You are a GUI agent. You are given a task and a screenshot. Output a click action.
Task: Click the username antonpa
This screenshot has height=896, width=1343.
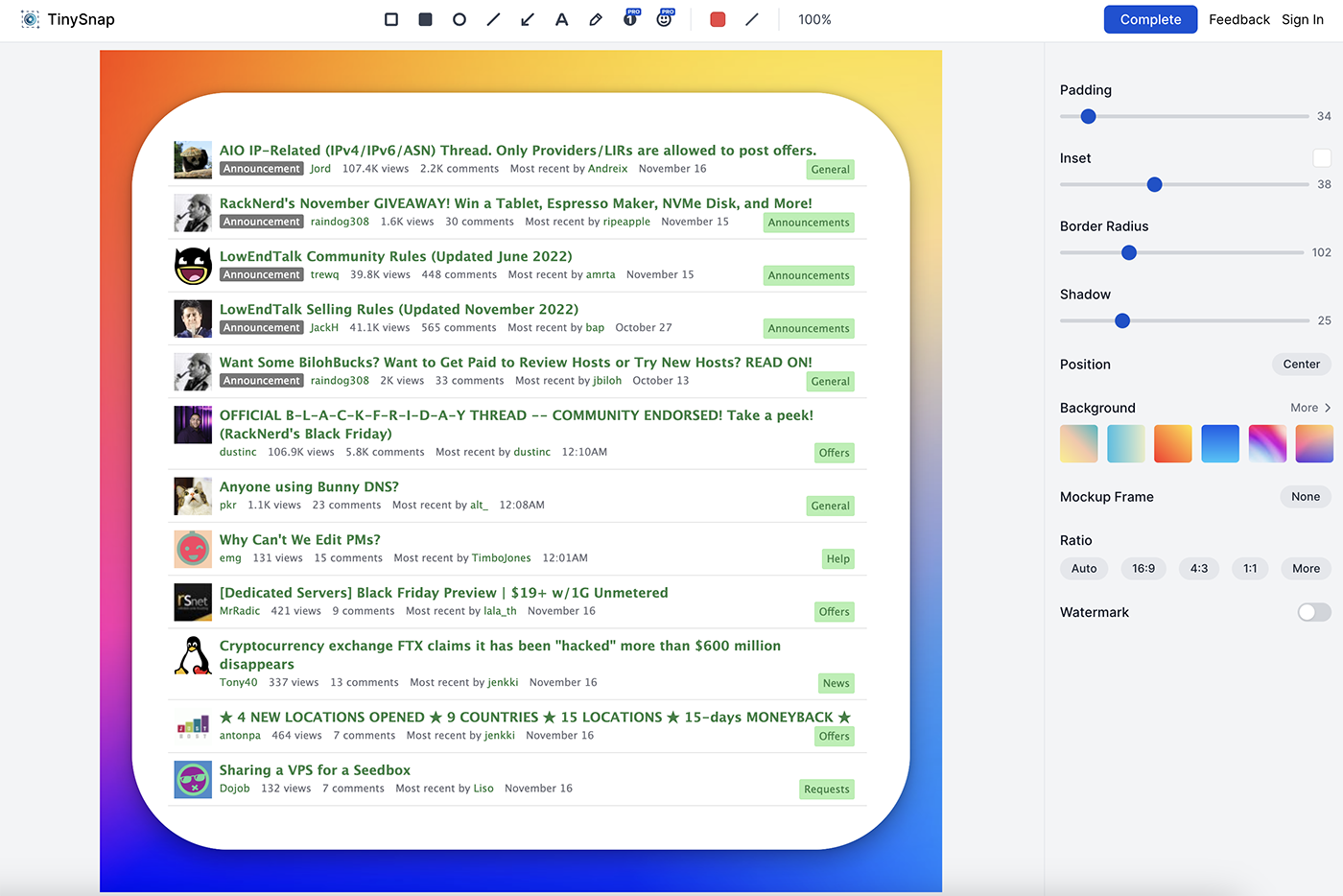tap(240, 736)
